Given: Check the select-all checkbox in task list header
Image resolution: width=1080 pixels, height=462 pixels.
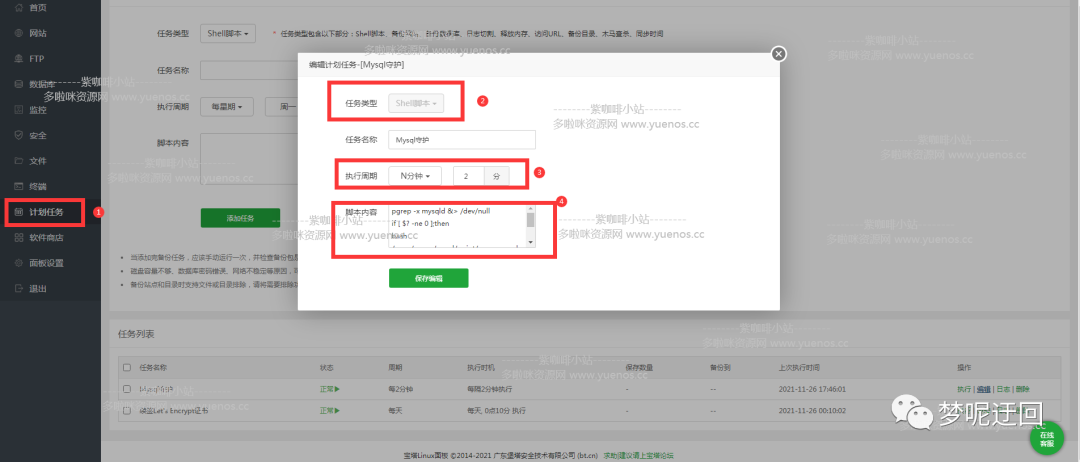Looking at the screenshot, I should 126,368.
